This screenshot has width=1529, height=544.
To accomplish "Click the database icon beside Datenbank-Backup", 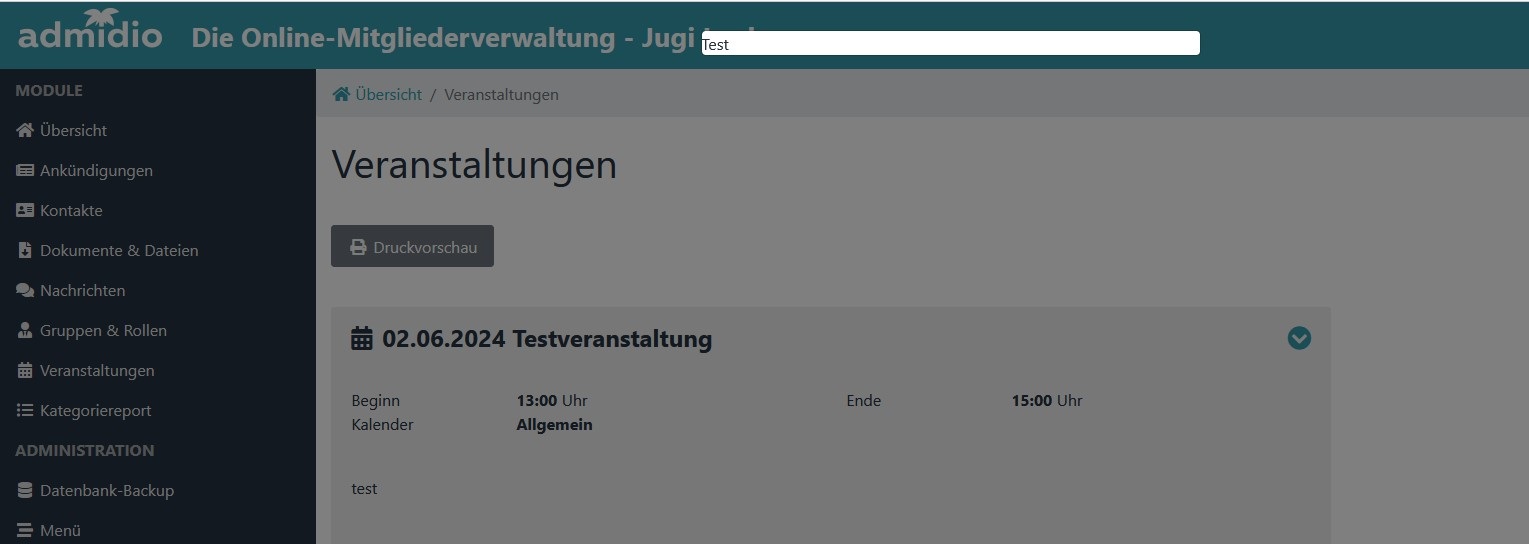I will tap(25, 490).
